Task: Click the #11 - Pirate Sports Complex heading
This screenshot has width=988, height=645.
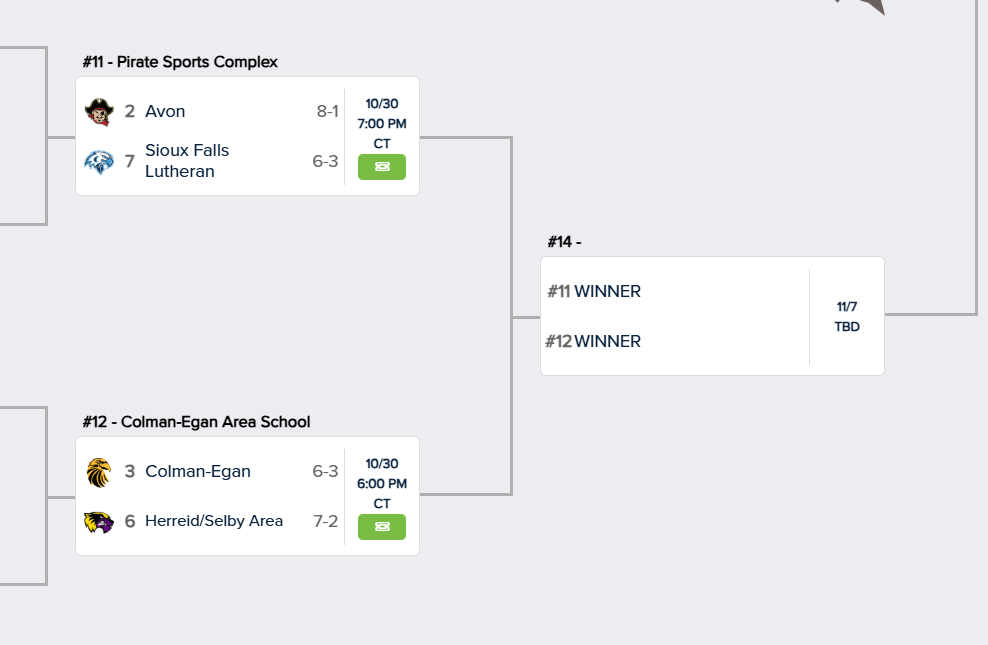Action: (x=180, y=62)
